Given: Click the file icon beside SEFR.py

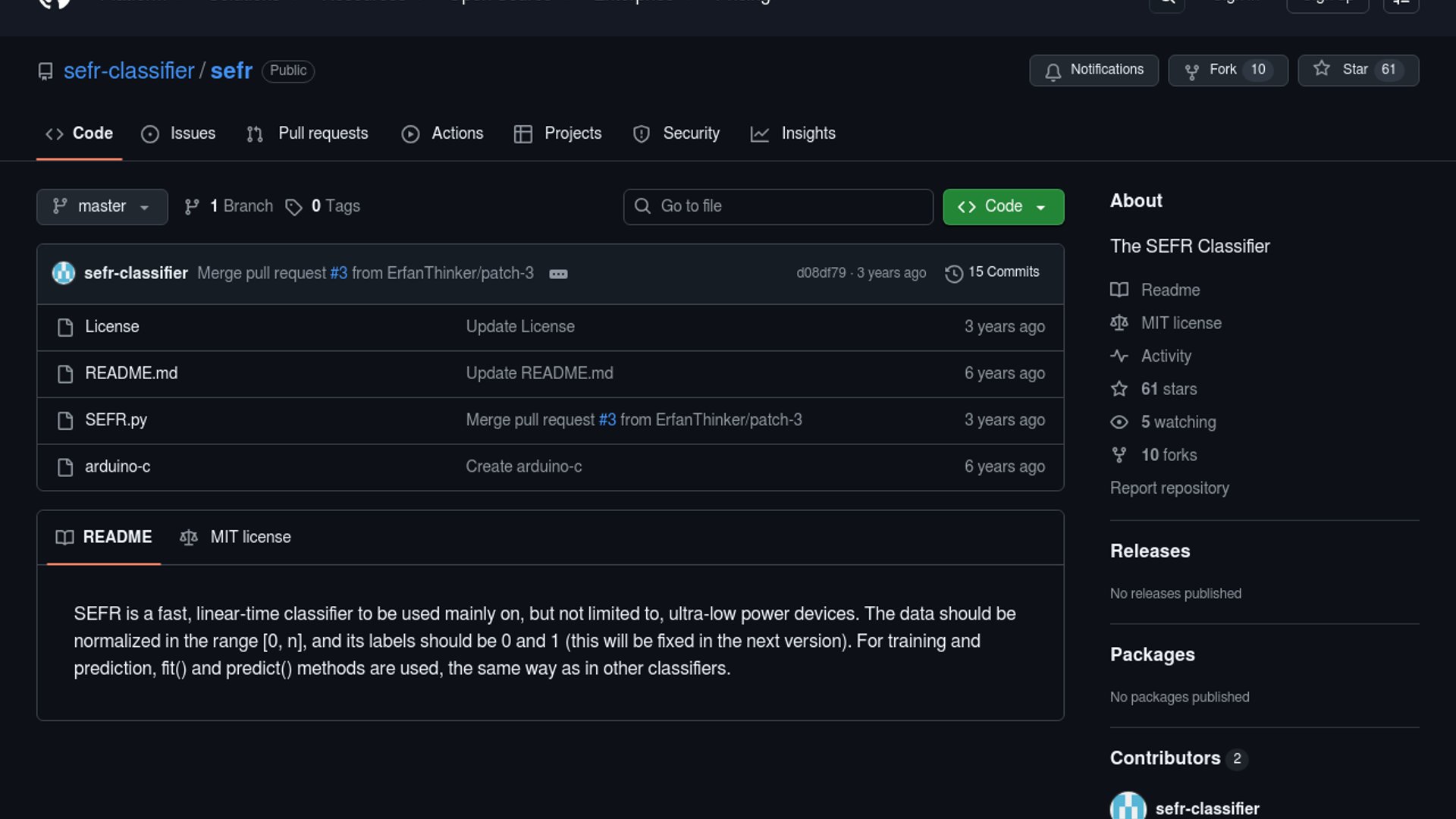Looking at the screenshot, I should tap(65, 421).
